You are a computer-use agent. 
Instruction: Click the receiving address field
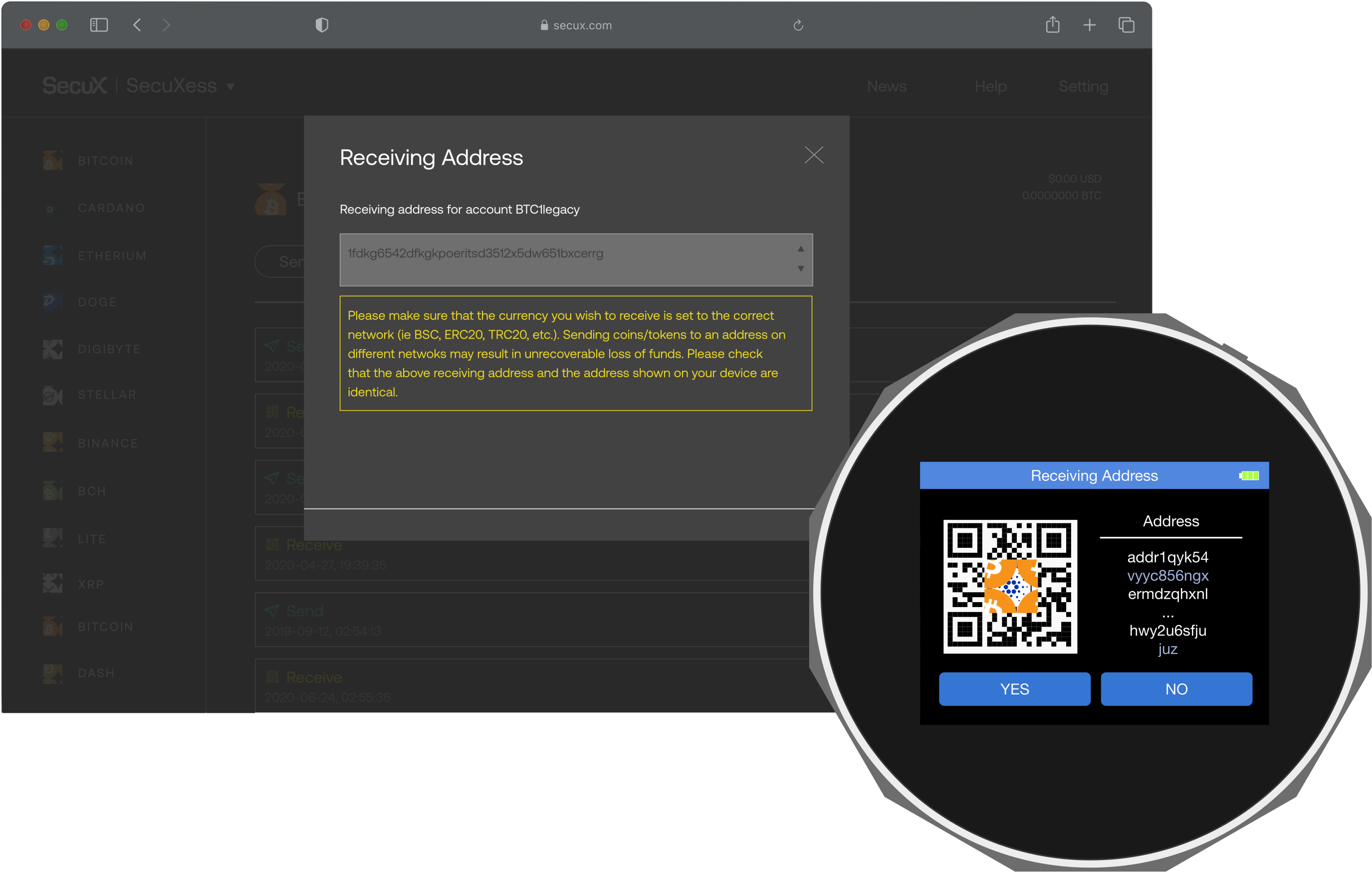(576, 260)
